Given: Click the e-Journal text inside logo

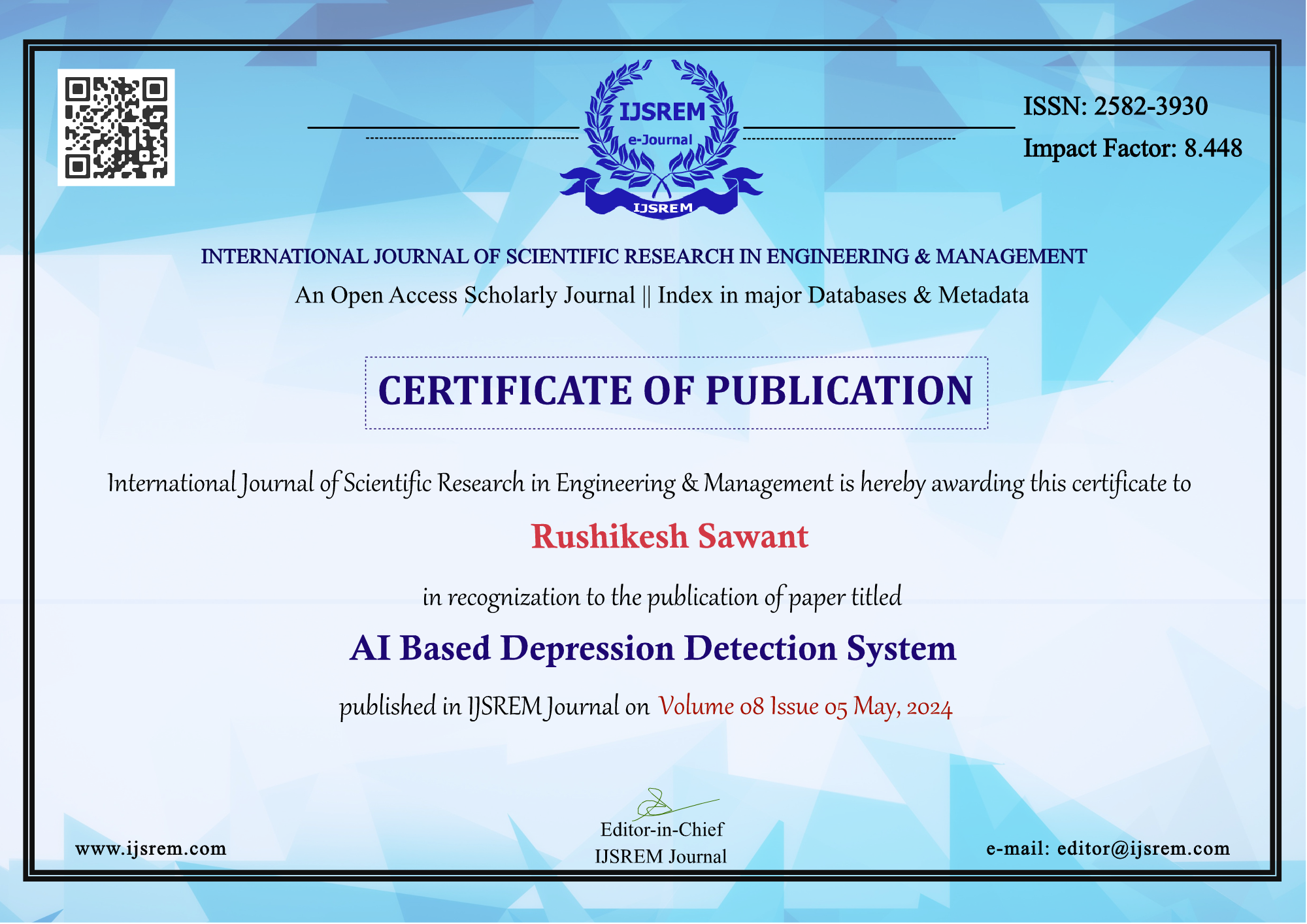Looking at the screenshot, I should click(660, 140).
